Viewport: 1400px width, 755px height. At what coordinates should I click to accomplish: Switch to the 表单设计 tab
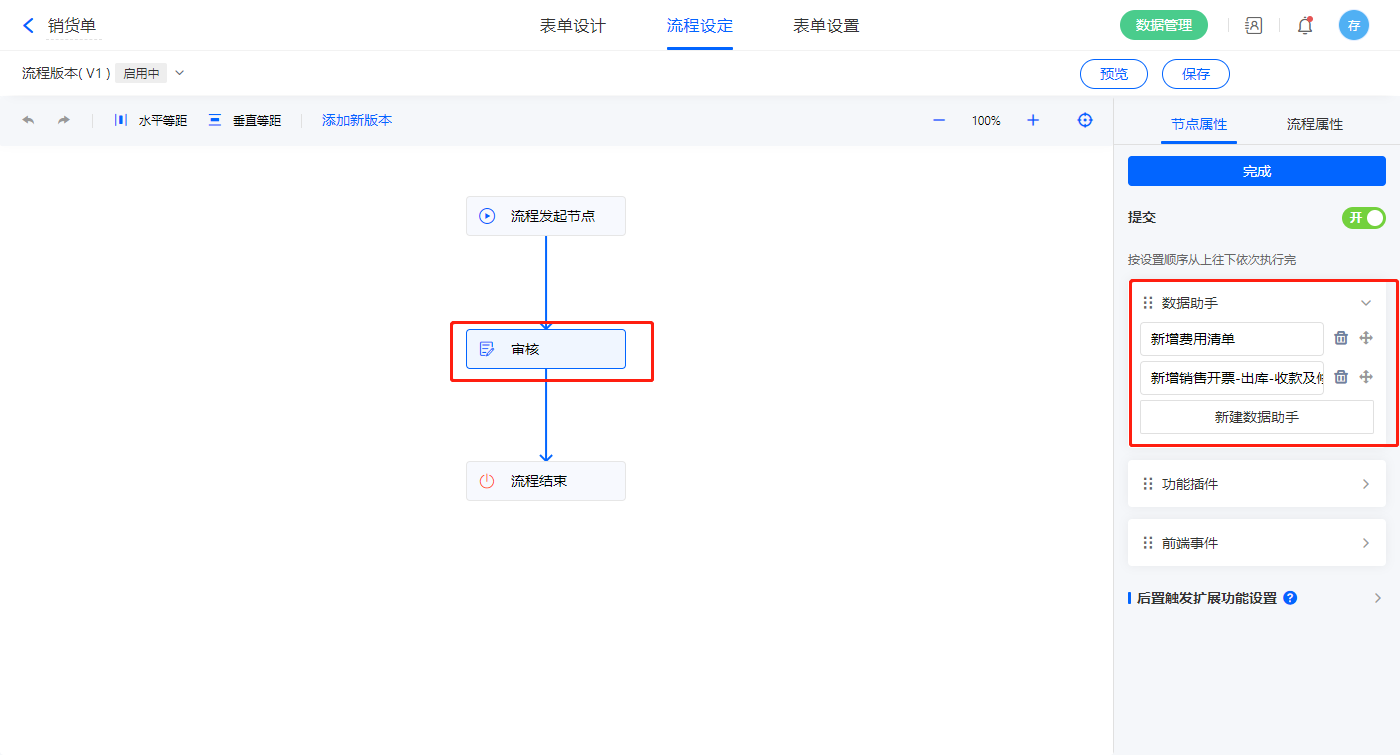(573, 26)
